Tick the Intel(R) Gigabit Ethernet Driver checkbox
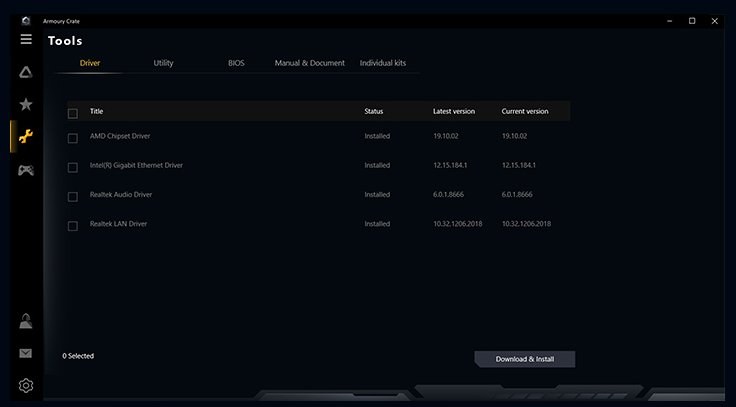The height and width of the screenshot is (407, 736). 72,166
